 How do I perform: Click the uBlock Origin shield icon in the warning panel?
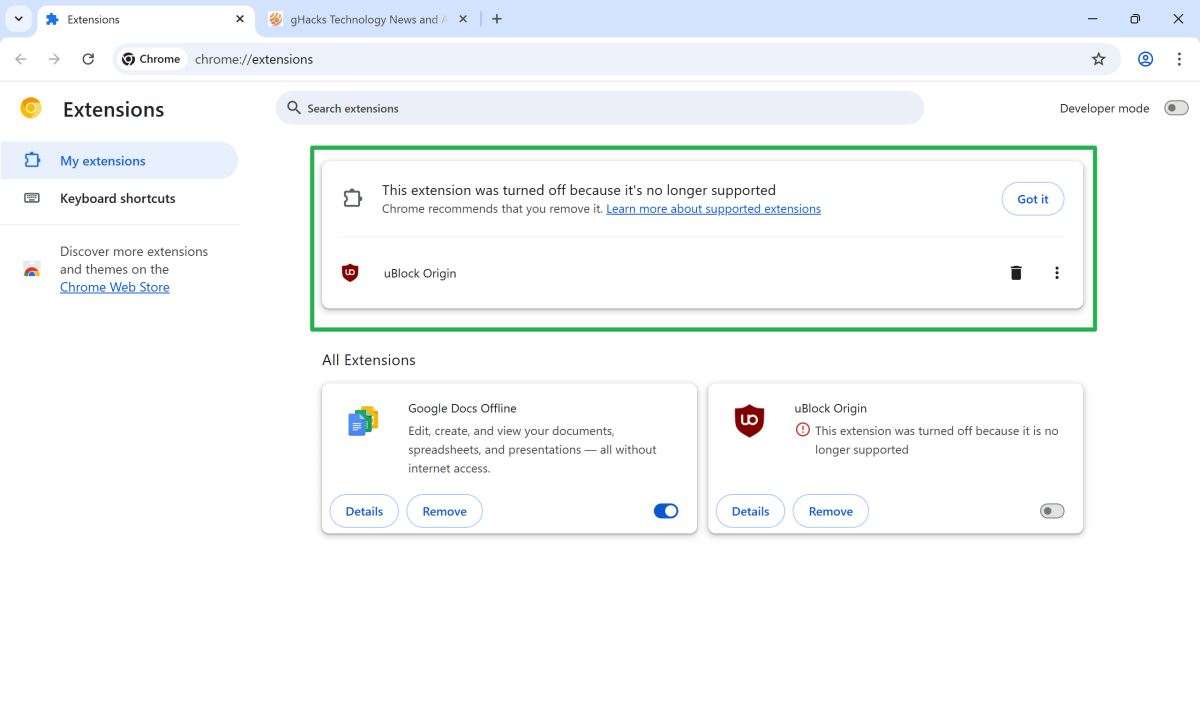[x=350, y=273]
